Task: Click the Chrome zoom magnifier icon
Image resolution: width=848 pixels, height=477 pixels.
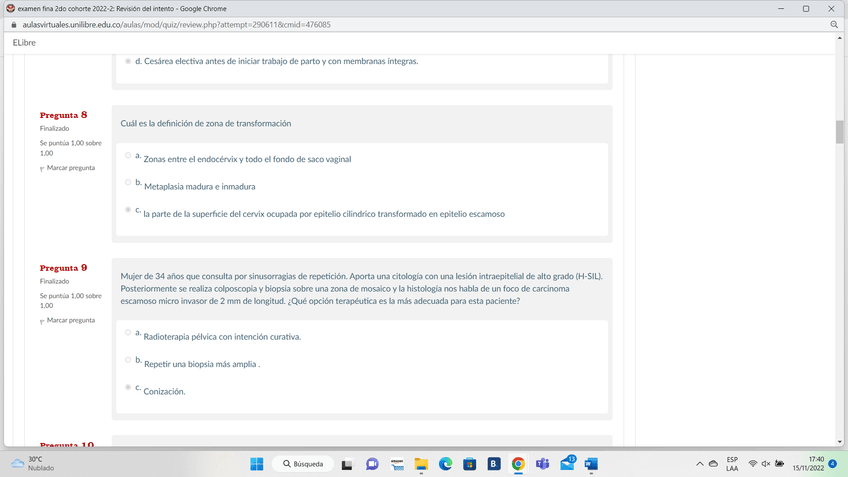Action: [834, 25]
